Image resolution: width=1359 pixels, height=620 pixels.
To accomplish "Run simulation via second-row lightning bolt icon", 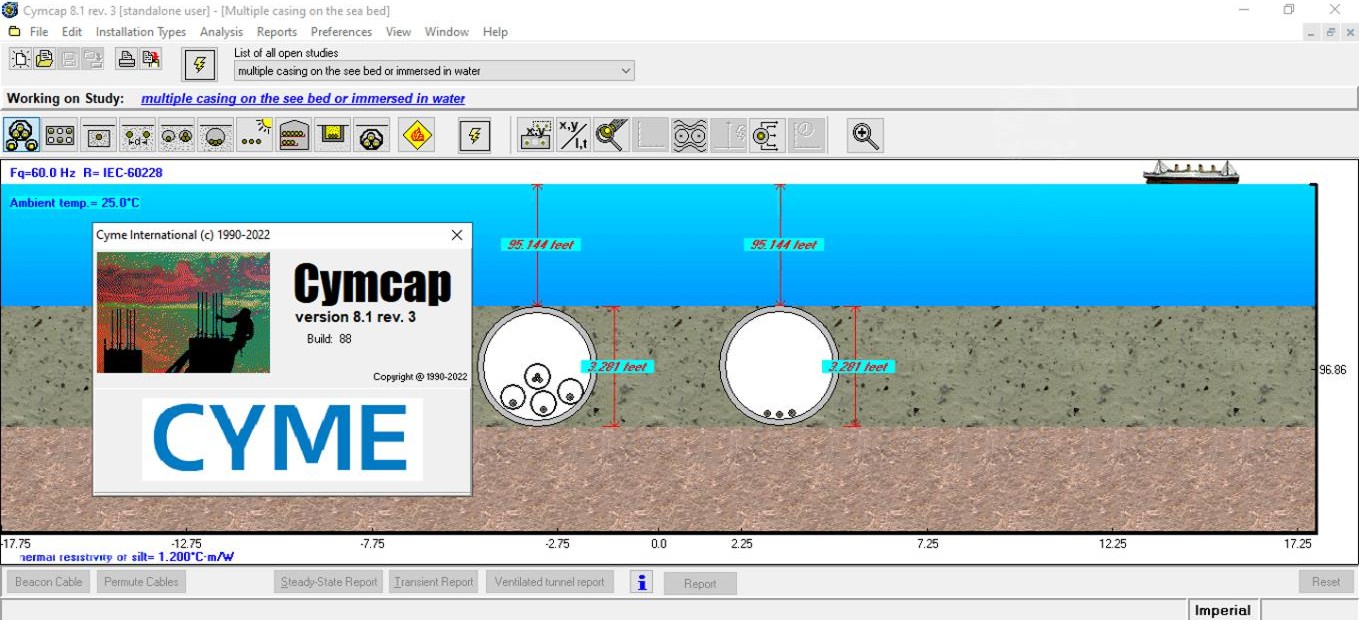I will tap(475, 135).
